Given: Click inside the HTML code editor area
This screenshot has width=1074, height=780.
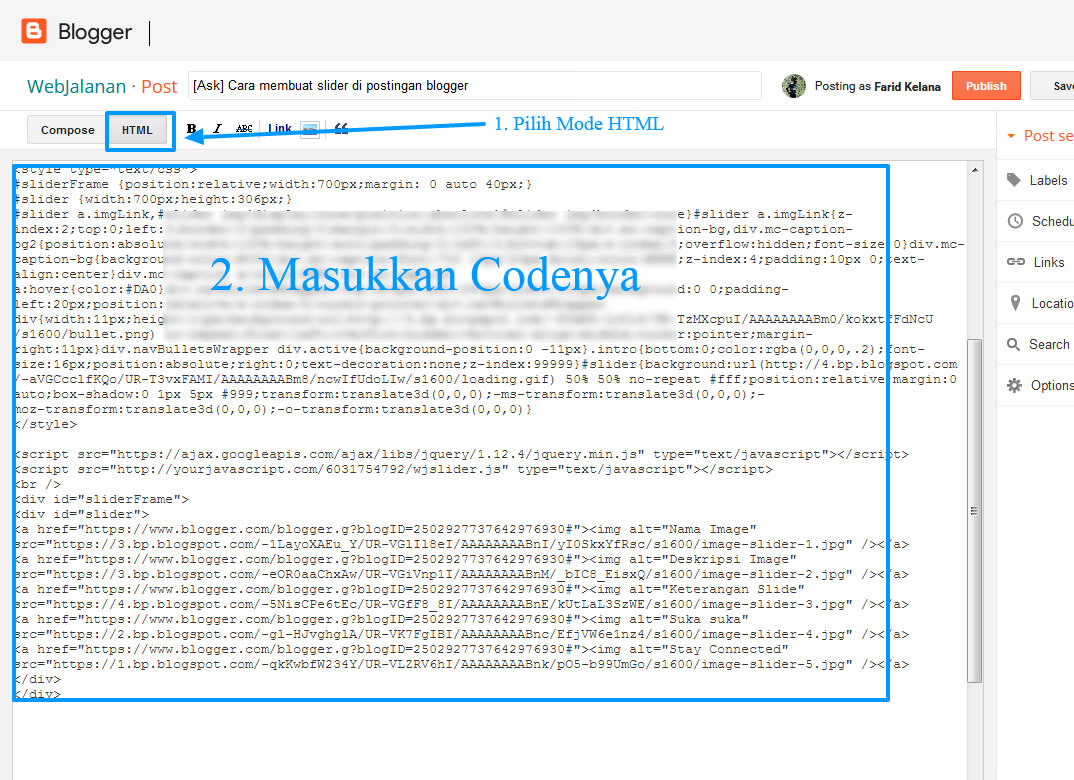Looking at the screenshot, I should 489,470.
